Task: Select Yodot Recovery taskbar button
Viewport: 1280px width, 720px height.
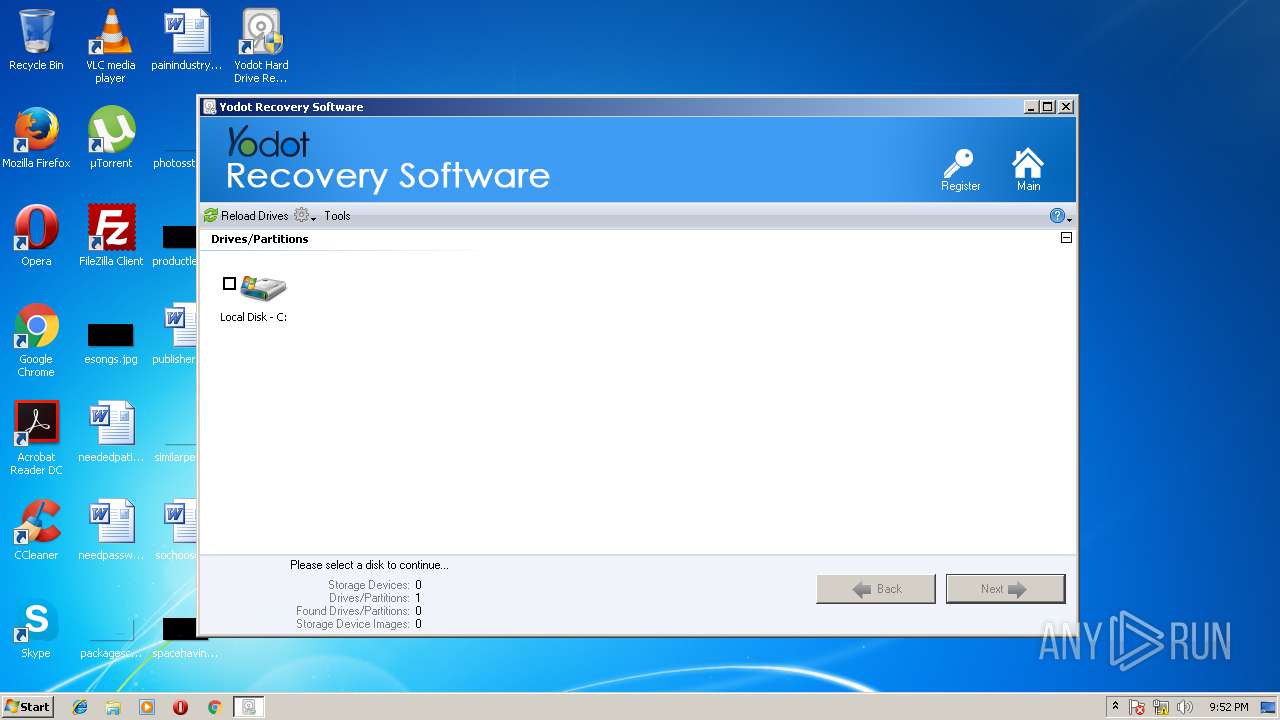Action: tap(249, 707)
